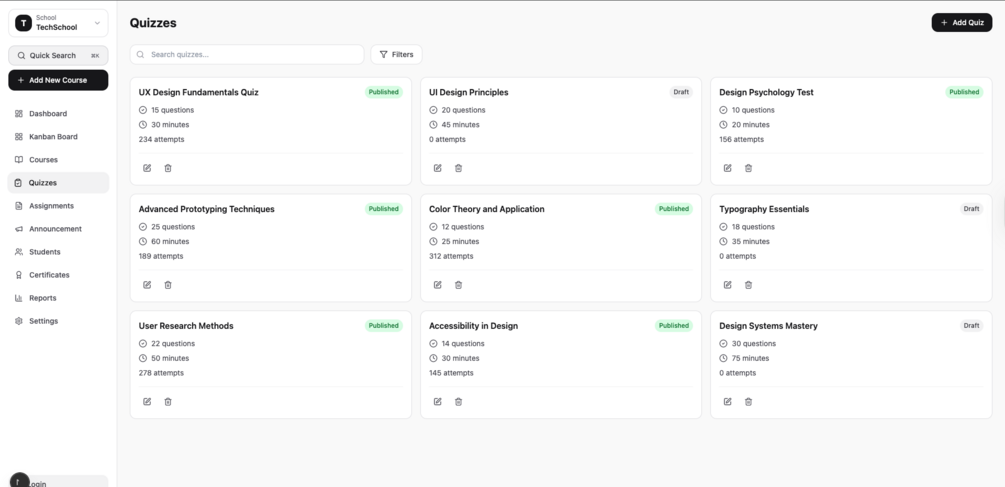Delete the UI Design Principles quiz
Screen dimensions: 1005x487
tap(458, 168)
